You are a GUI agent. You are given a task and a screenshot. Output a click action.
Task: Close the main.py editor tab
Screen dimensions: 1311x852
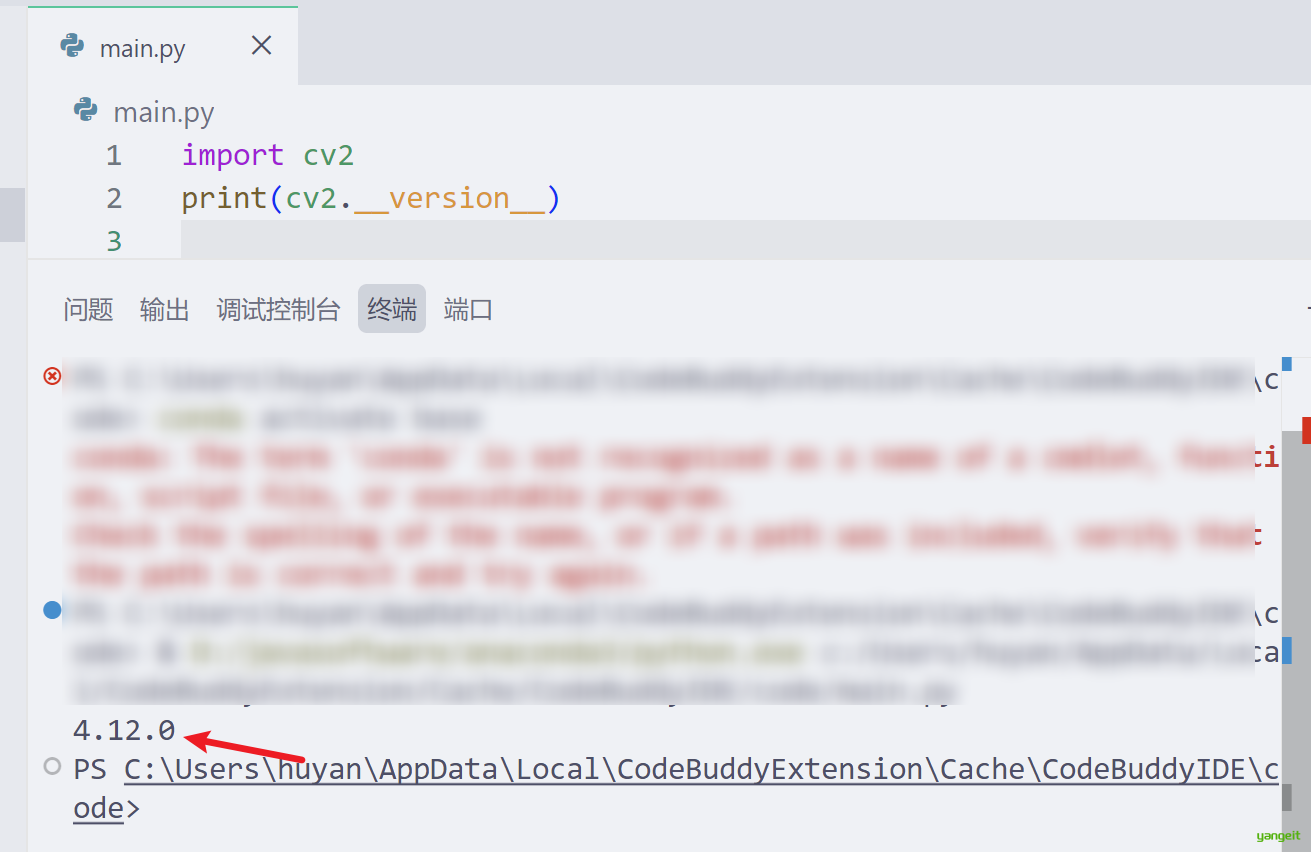coord(261,46)
